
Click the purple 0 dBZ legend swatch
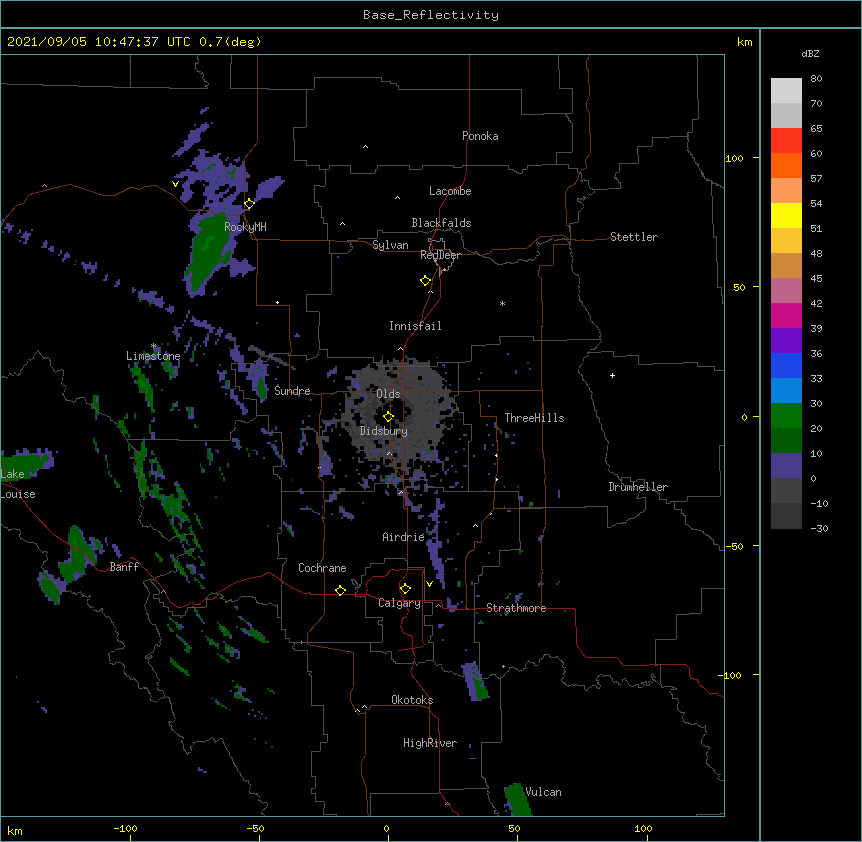[786, 466]
